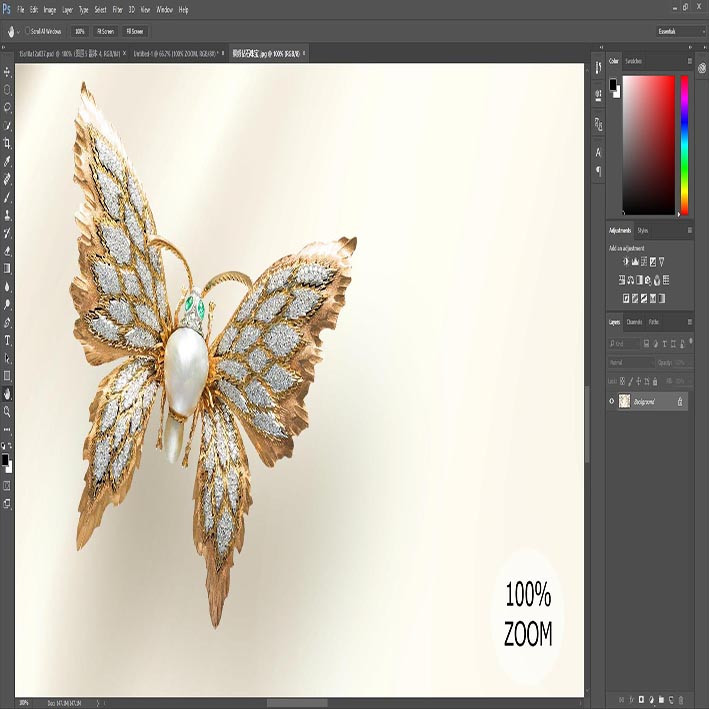Click the rainbow hue slider strip
Image resolution: width=709 pixels, height=709 pixels.
[x=684, y=145]
